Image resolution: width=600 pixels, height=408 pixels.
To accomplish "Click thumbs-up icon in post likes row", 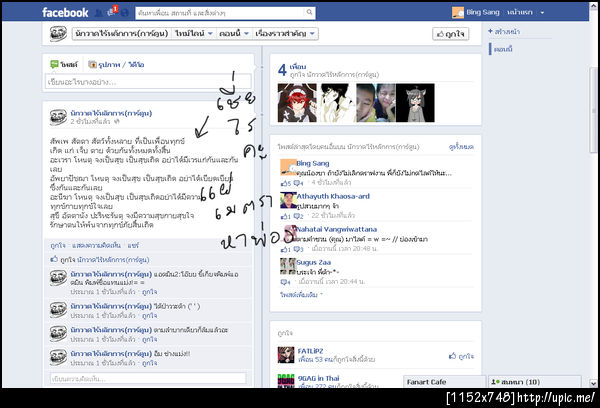I will (x=54, y=259).
